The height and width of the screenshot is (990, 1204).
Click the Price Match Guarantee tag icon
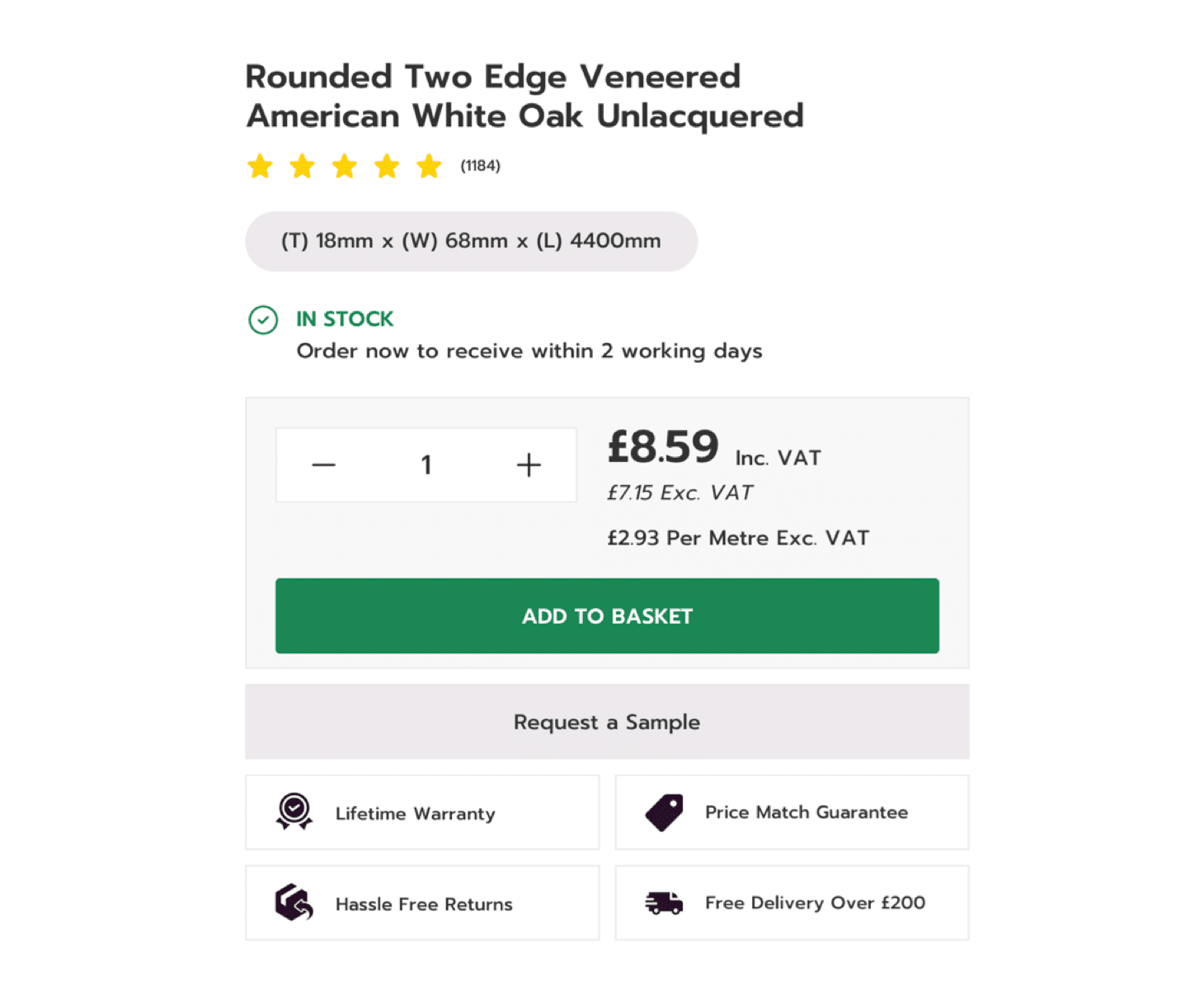pyautogui.click(x=664, y=813)
